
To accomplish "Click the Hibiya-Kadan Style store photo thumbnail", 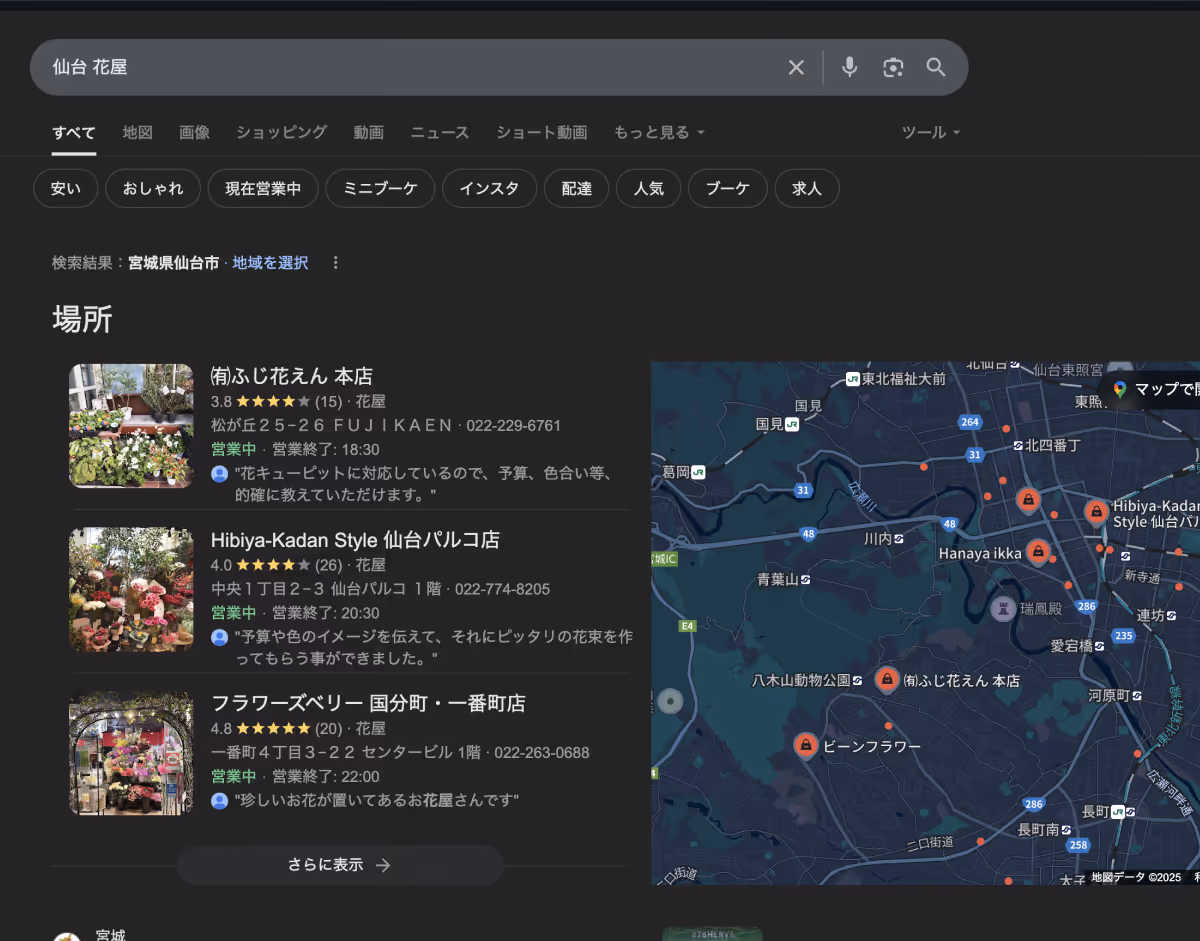I will tap(131, 590).
